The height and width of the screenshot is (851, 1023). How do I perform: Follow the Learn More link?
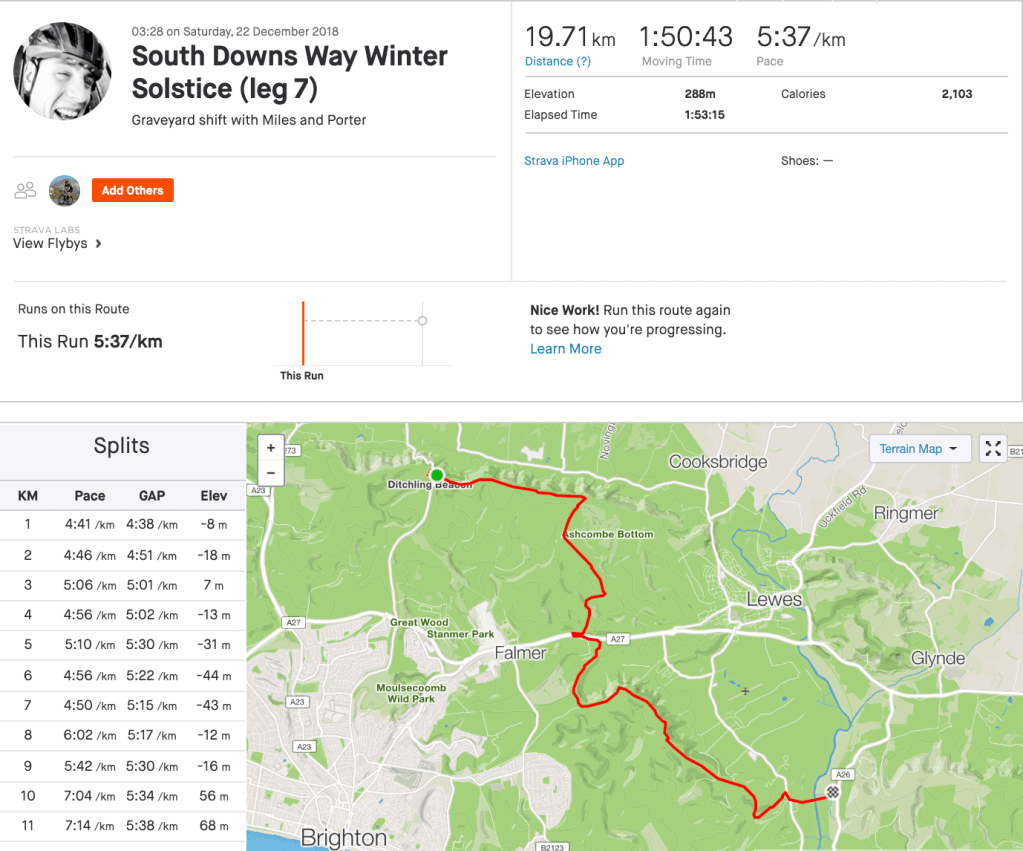point(565,349)
